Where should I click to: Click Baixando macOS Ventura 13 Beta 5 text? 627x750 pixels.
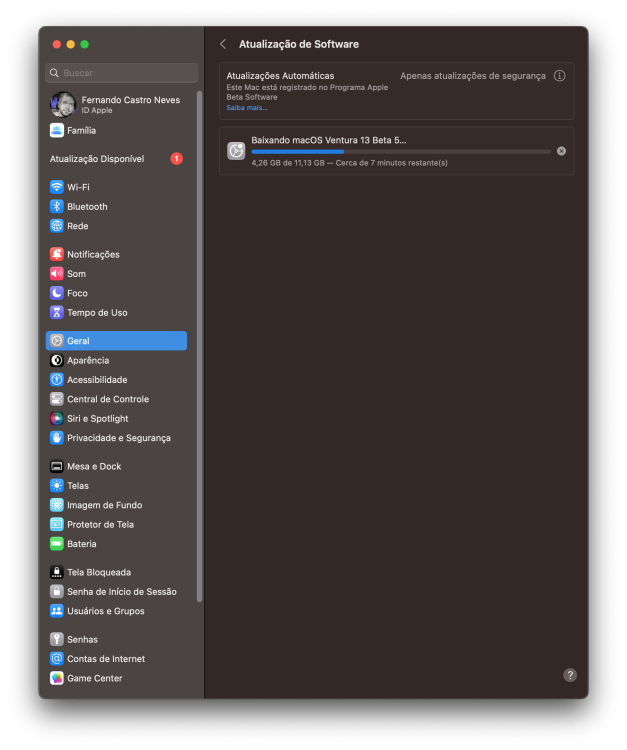[x=329, y=140]
